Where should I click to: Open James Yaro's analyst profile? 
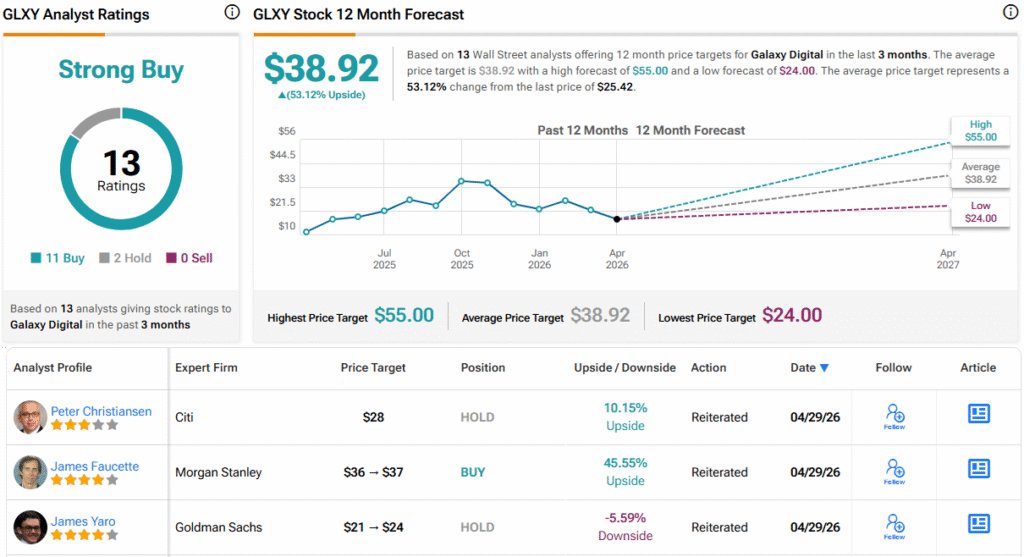85,521
